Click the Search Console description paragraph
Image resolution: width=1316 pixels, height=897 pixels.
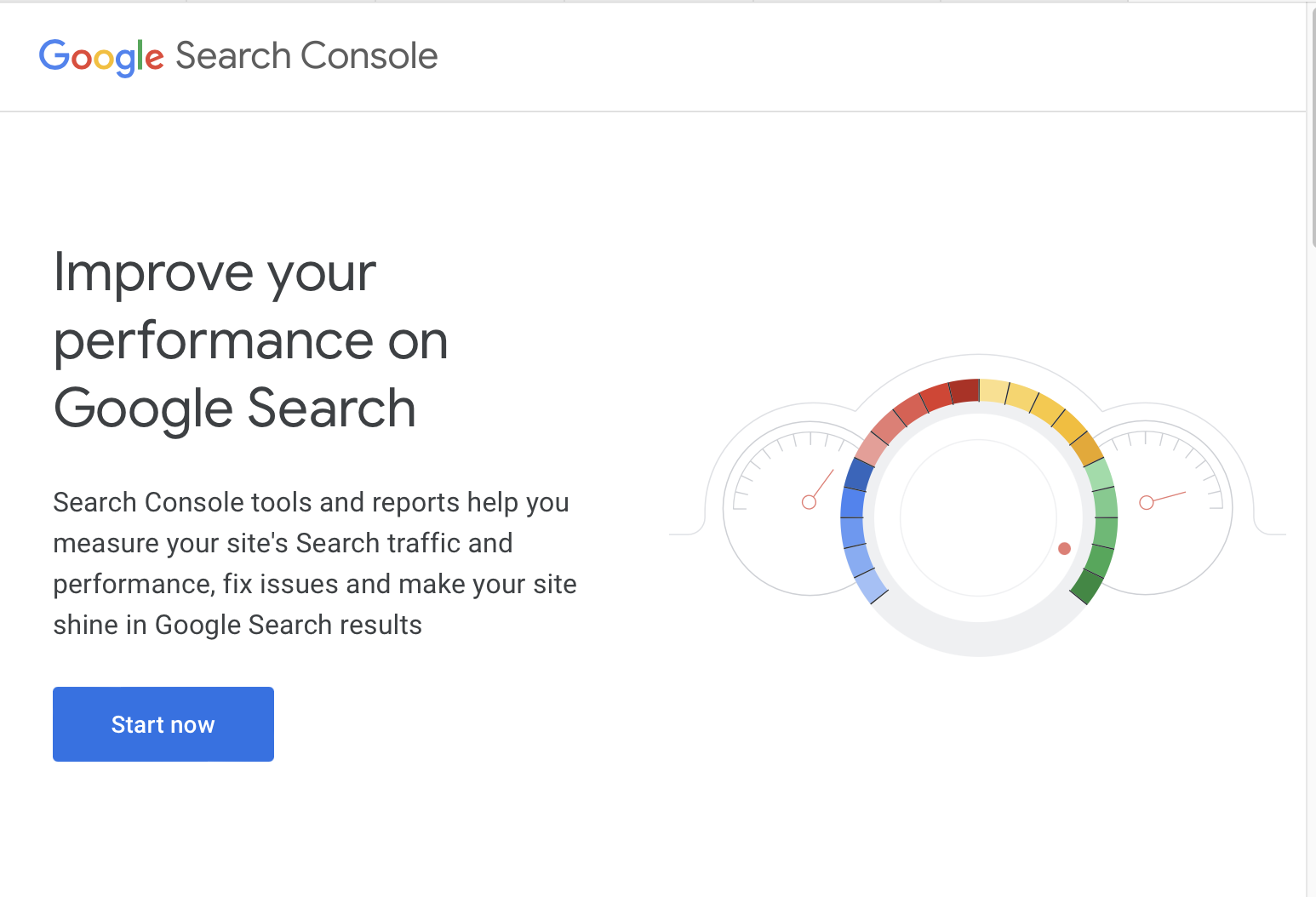(x=315, y=563)
